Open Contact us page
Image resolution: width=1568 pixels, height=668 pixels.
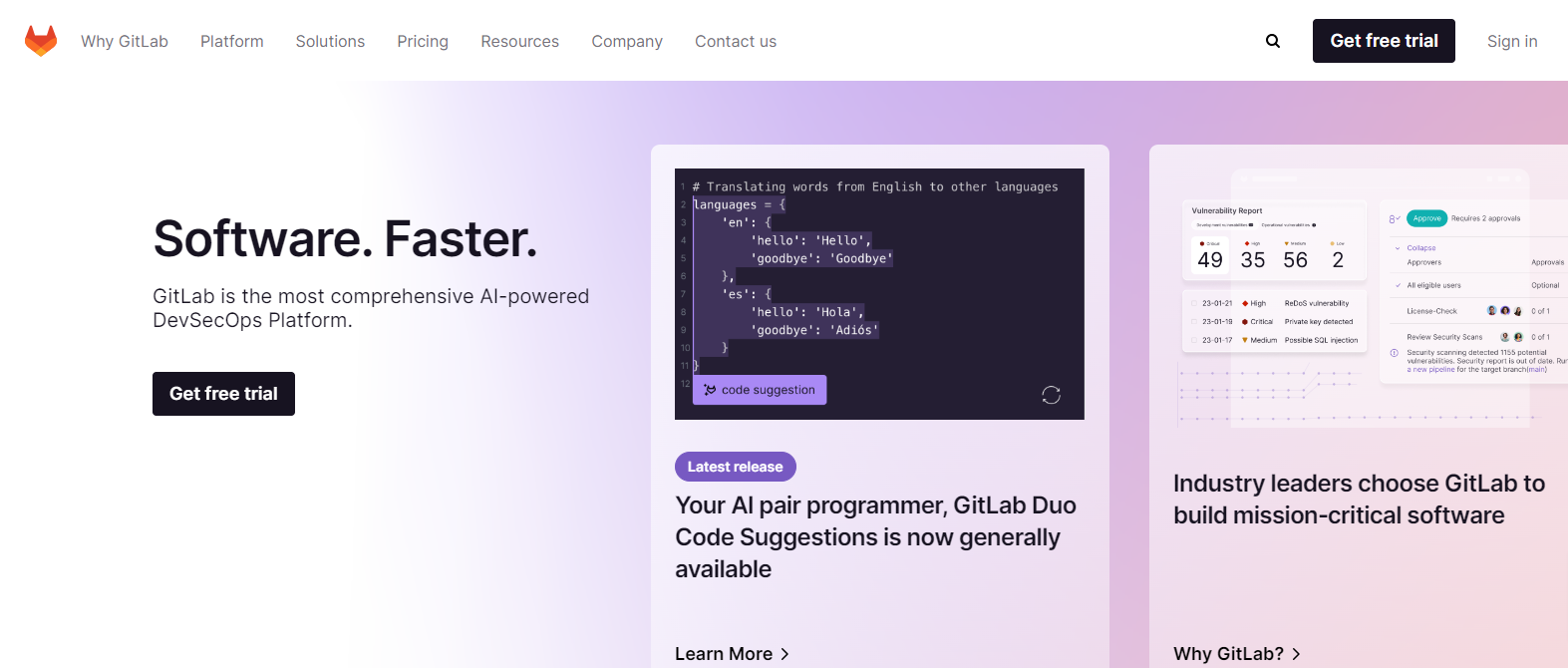pyautogui.click(x=736, y=41)
